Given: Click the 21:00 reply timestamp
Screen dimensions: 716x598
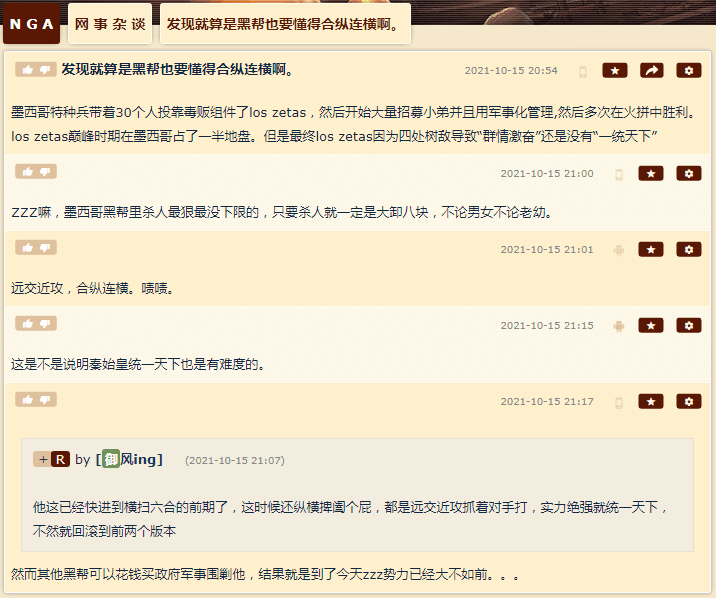Looking at the screenshot, I should click(x=547, y=173).
